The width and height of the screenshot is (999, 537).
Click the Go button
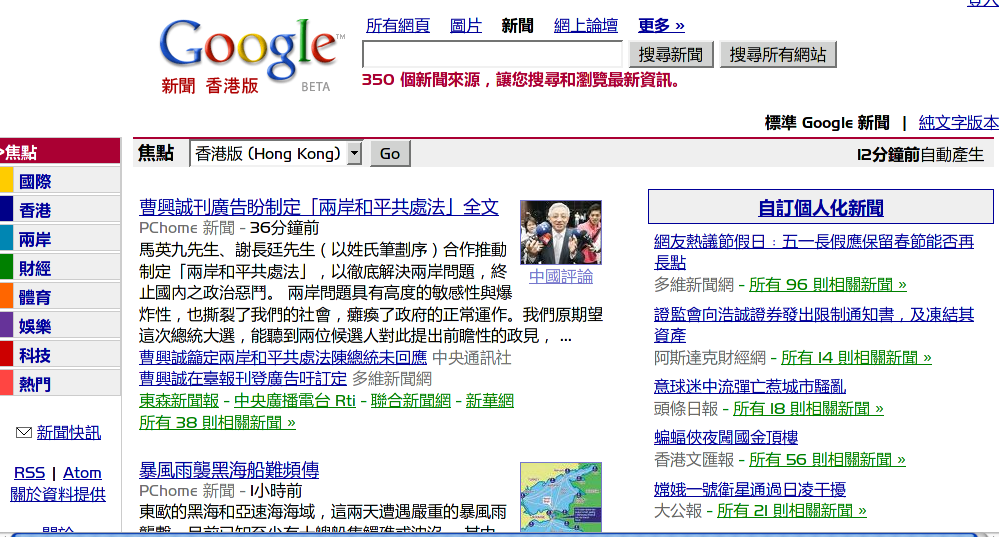click(x=390, y=154)
